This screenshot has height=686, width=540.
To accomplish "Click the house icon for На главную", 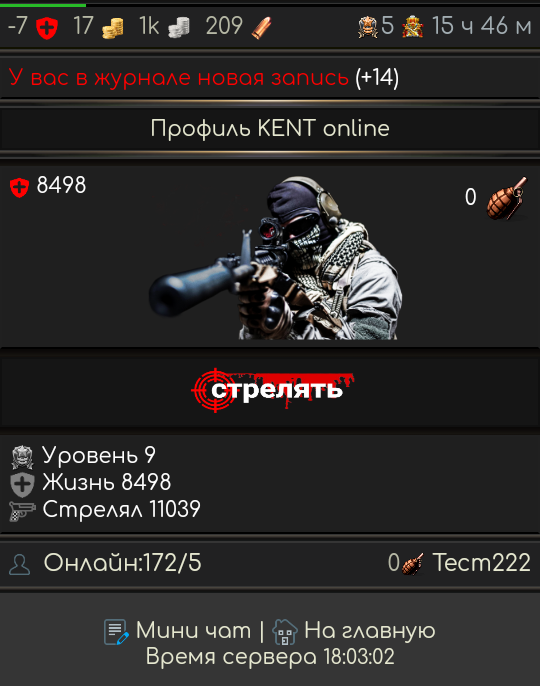I will tap(285, 631).
